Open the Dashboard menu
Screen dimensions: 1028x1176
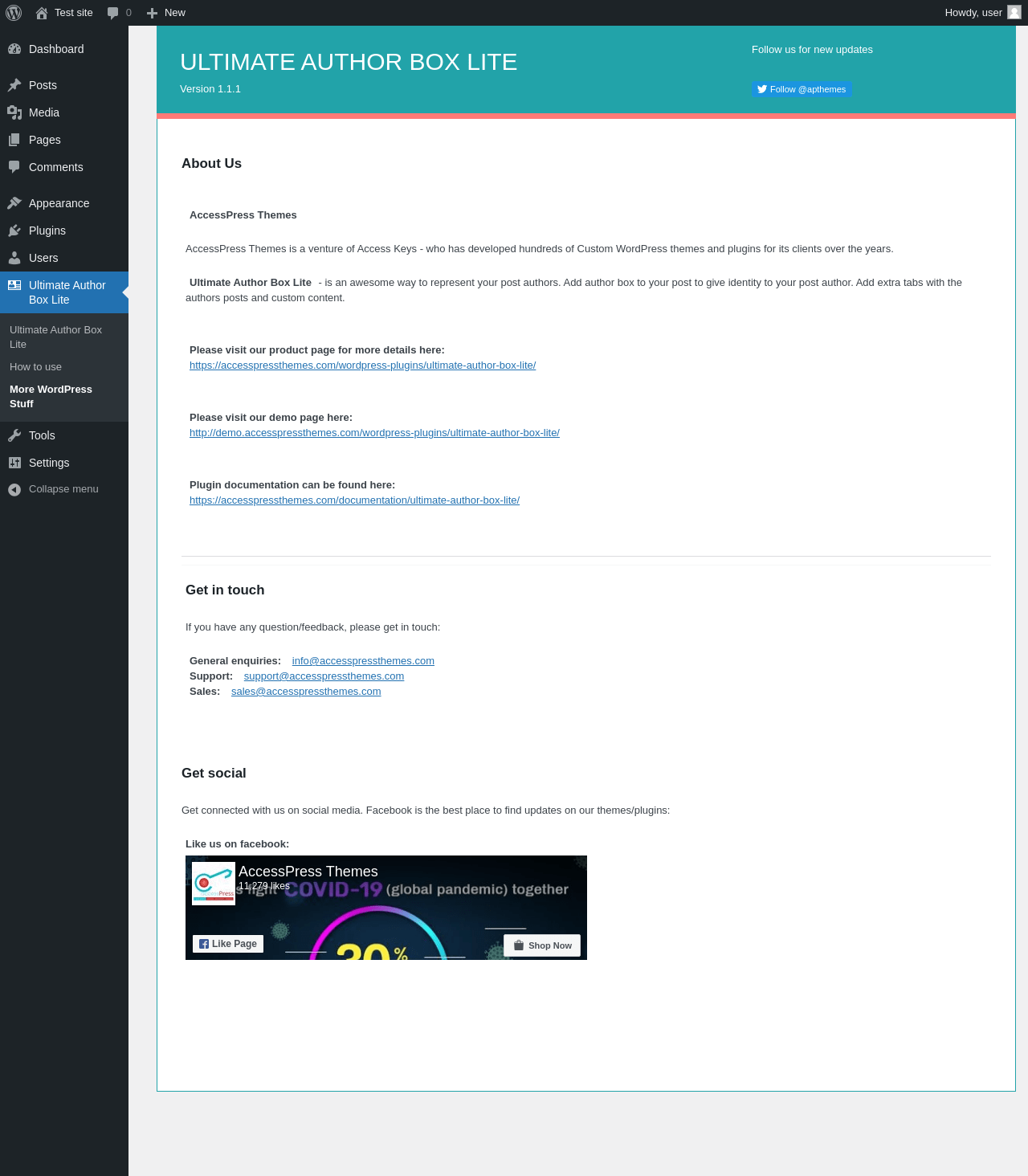[64, 49]
